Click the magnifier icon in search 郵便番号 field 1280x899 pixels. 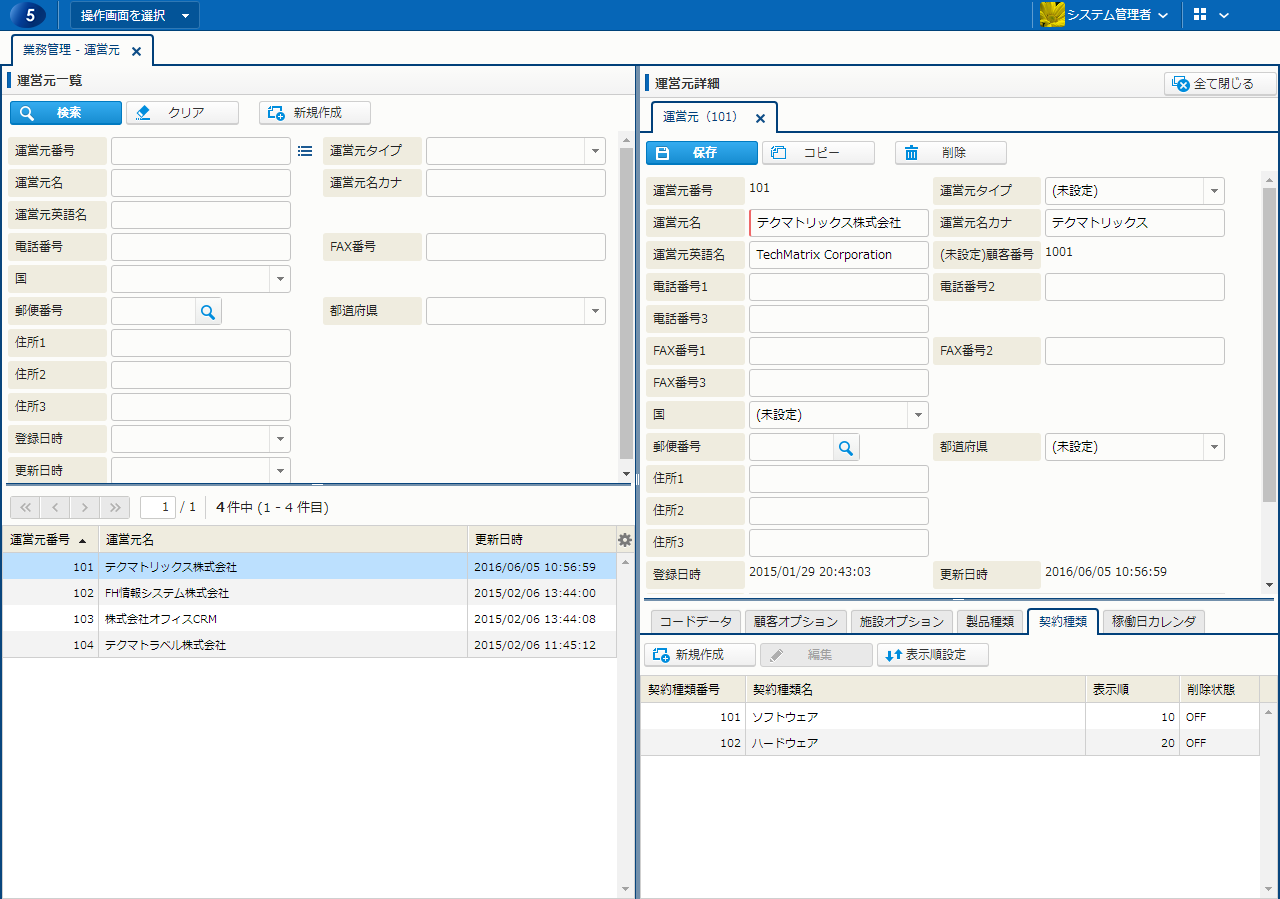click(208, 312)
